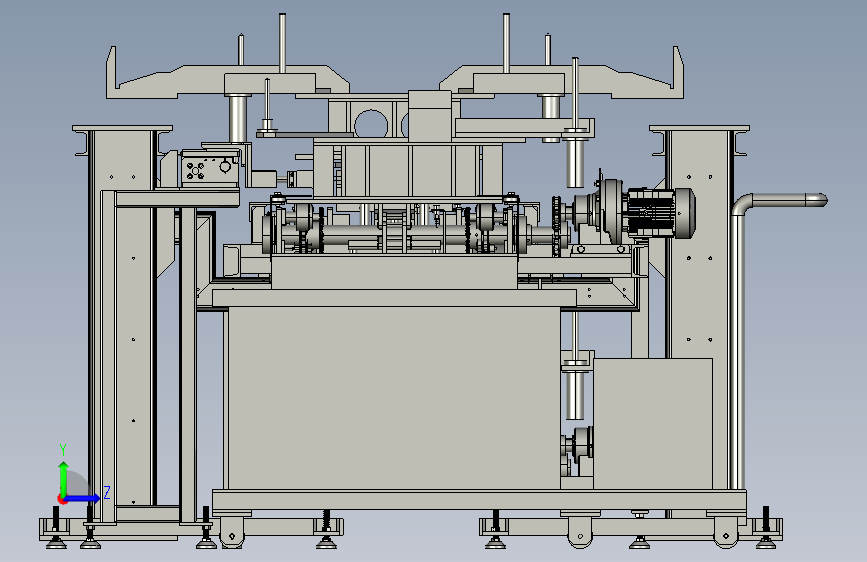Select the control block with four bolt holes
This screenshot has height=562, width=867.
pos(209,169)
